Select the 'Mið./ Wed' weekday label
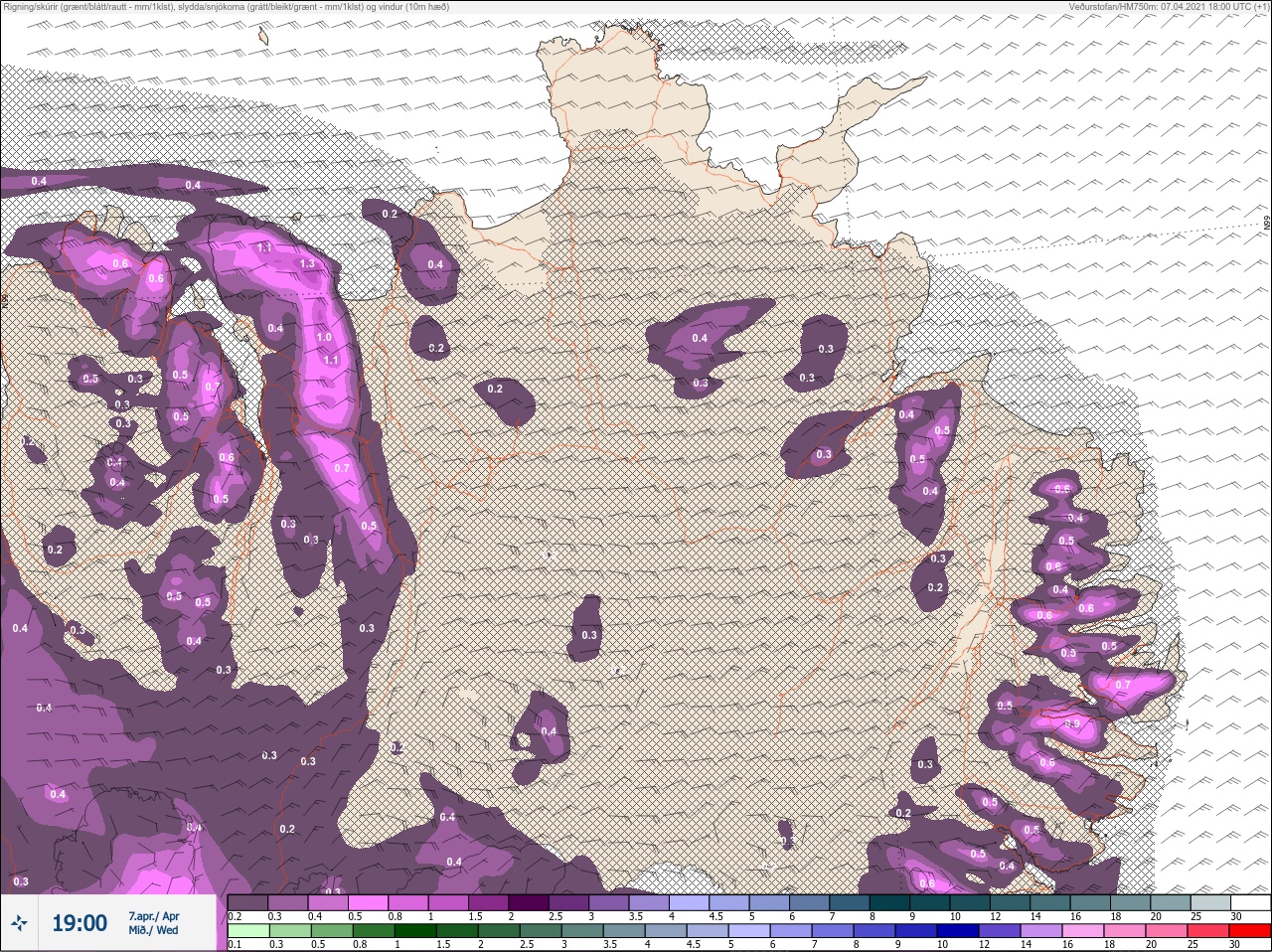 click(153, 930)
